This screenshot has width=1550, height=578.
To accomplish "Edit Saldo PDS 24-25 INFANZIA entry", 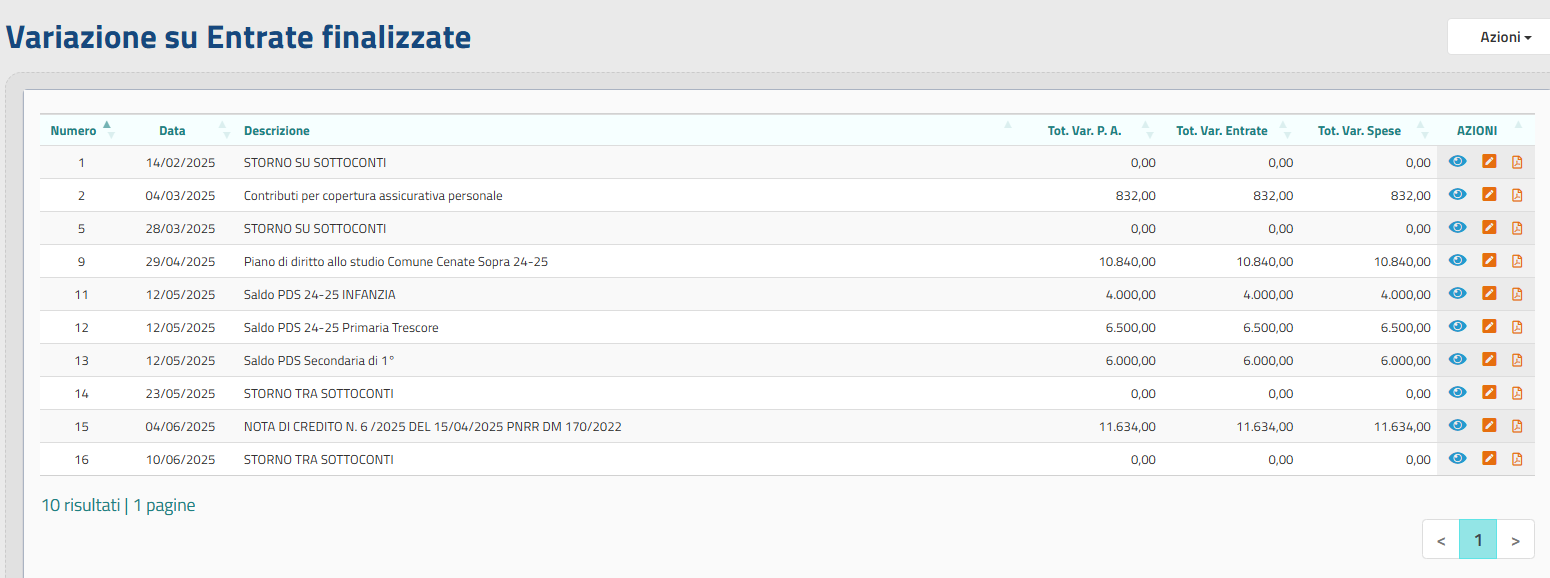I will point(1489,294).
